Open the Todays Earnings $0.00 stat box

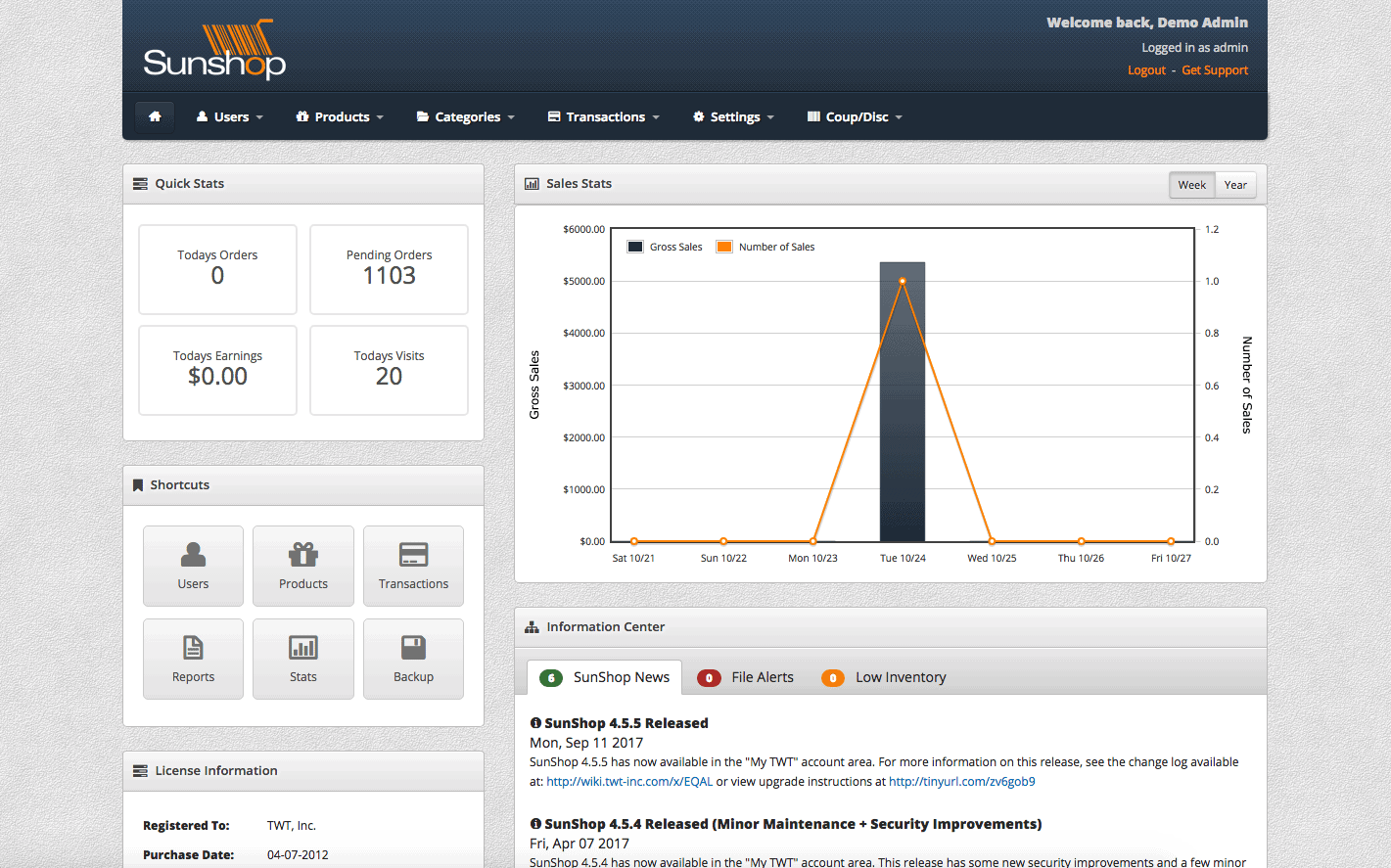(x=217, y=370)
